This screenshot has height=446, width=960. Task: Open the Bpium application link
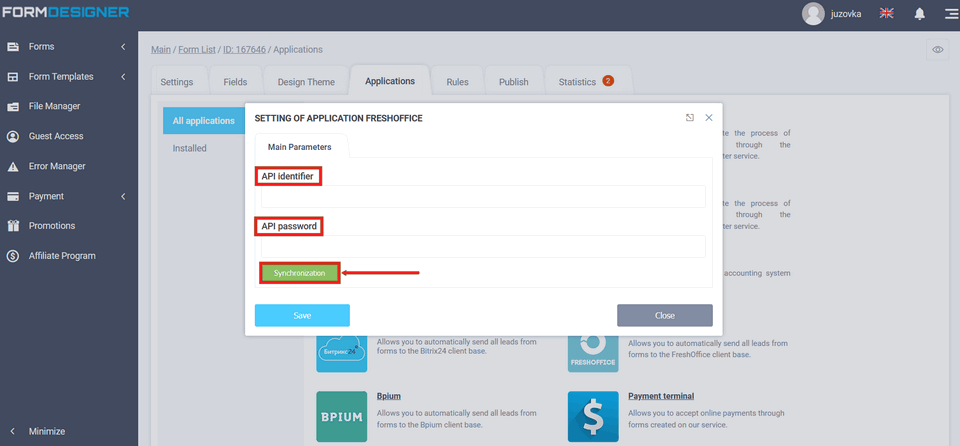point(389,396)
